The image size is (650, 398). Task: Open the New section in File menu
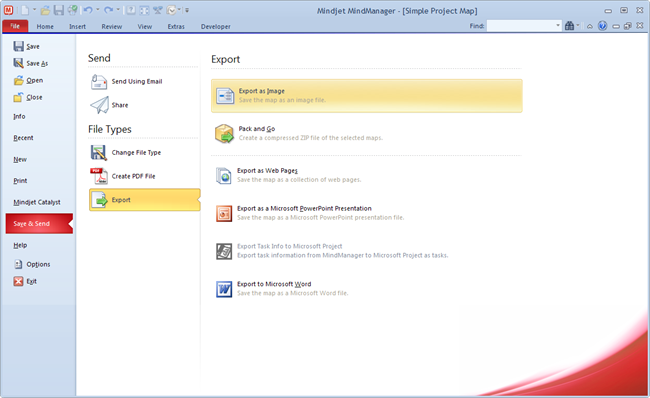pyautogui.click(x=20, y=159)
